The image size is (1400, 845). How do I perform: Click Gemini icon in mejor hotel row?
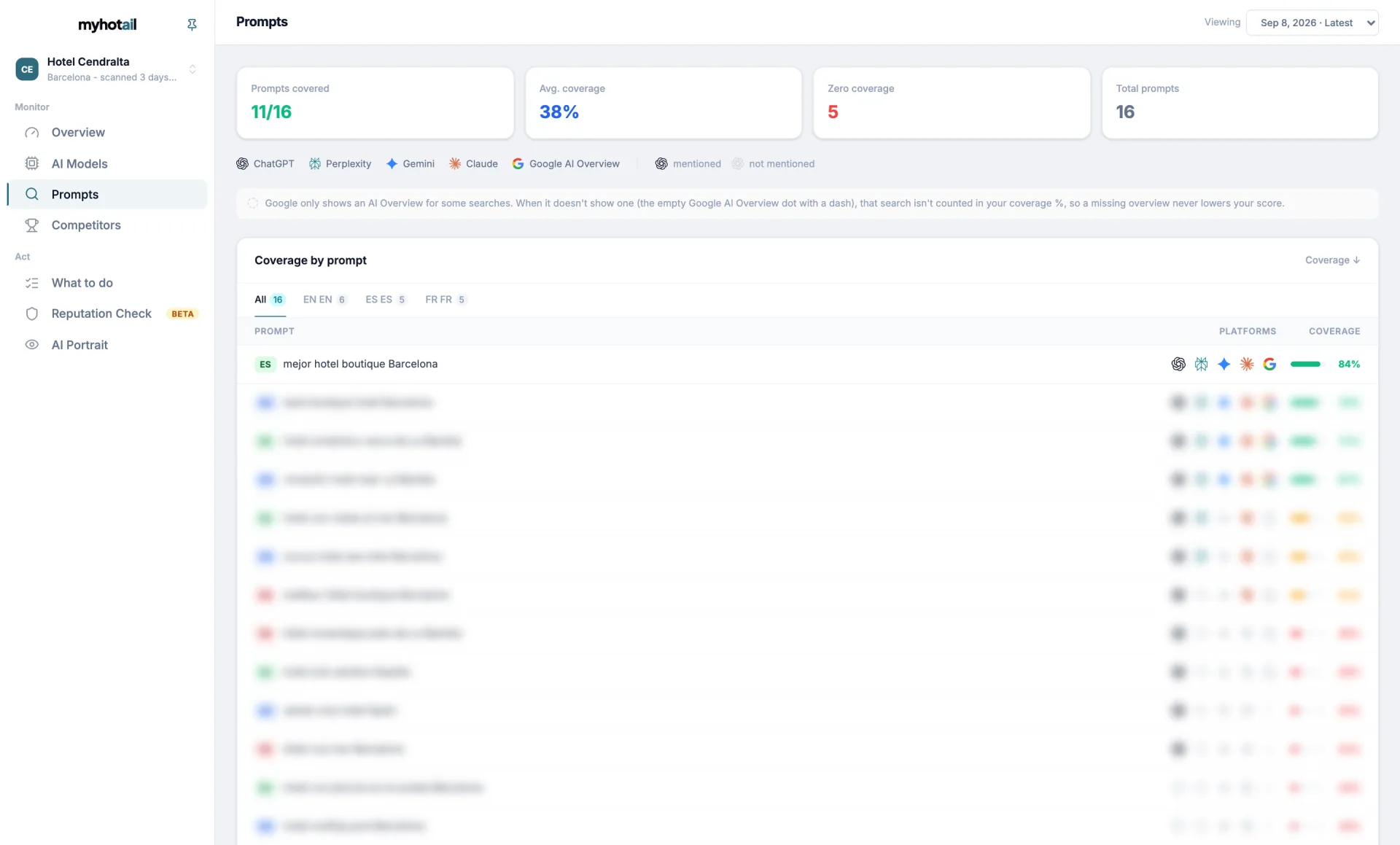coord(1224,365)
